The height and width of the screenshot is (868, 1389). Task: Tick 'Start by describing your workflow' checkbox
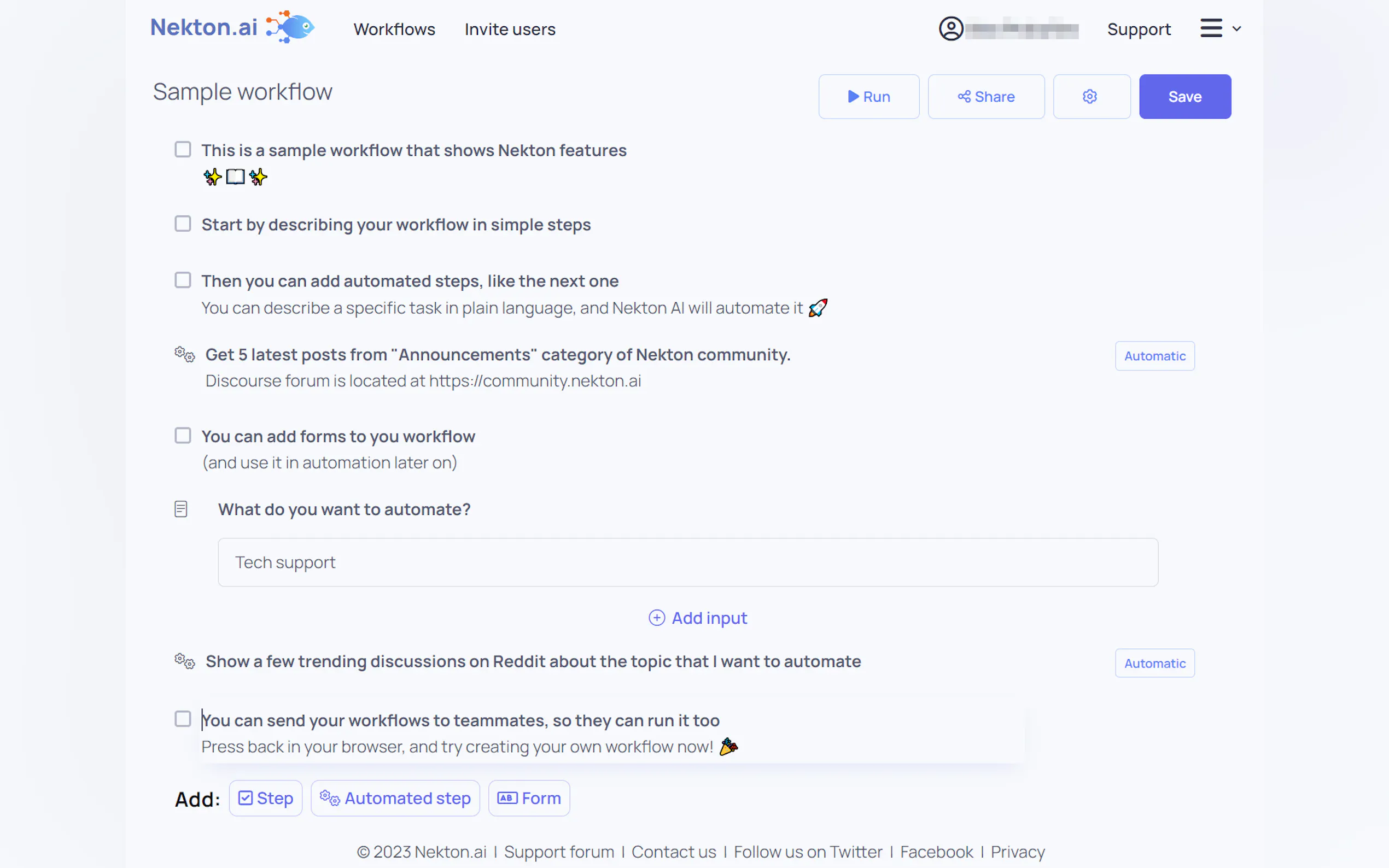click(183, 224)
